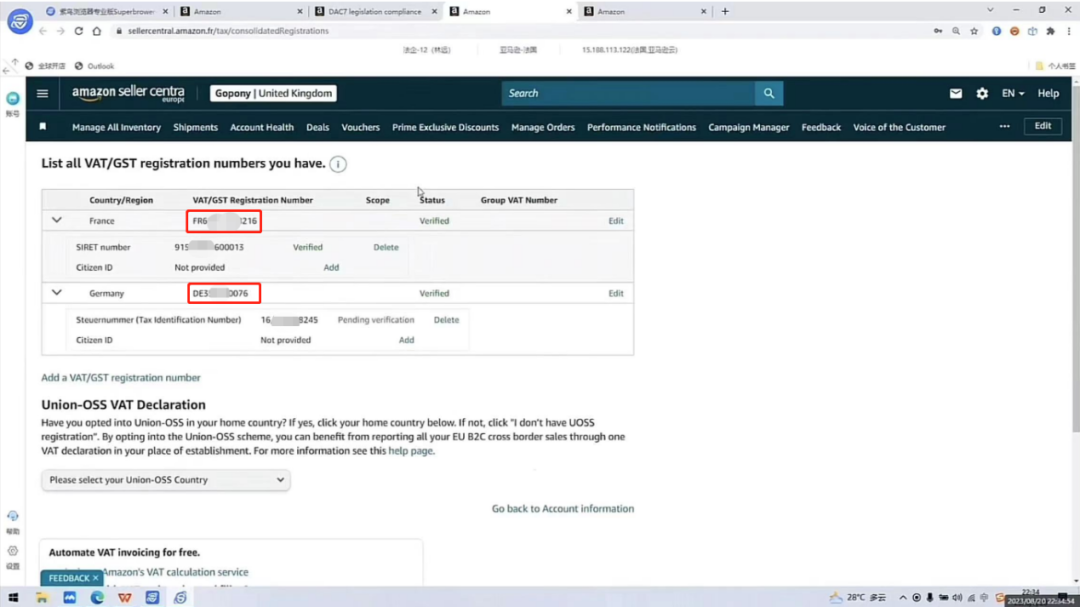Edit the Germany VAT registration
Viewport: 1080px width, 607px height.
point(616,294)
